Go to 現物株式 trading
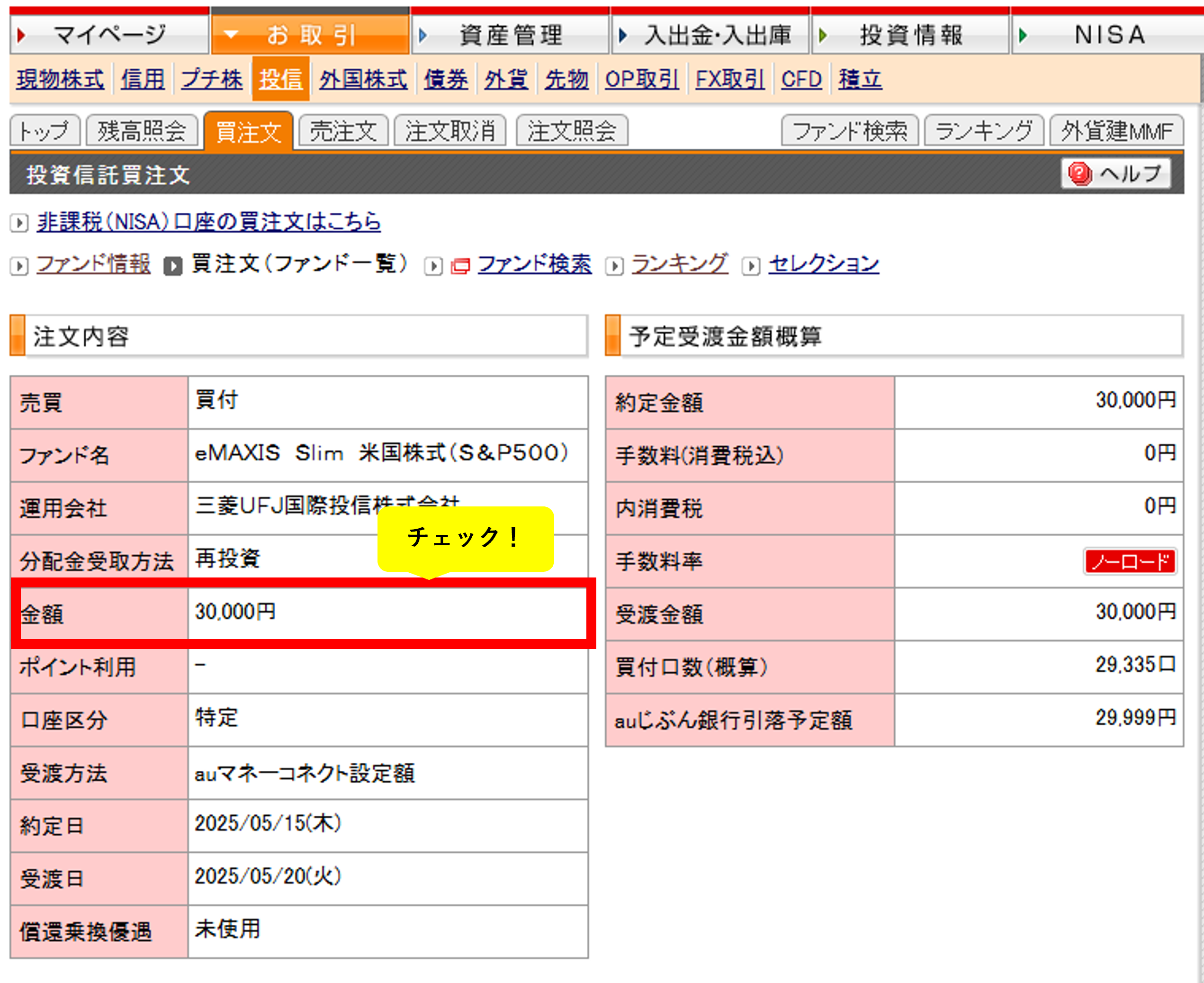This screenshot has height=983, width=1204. point(60,79)
